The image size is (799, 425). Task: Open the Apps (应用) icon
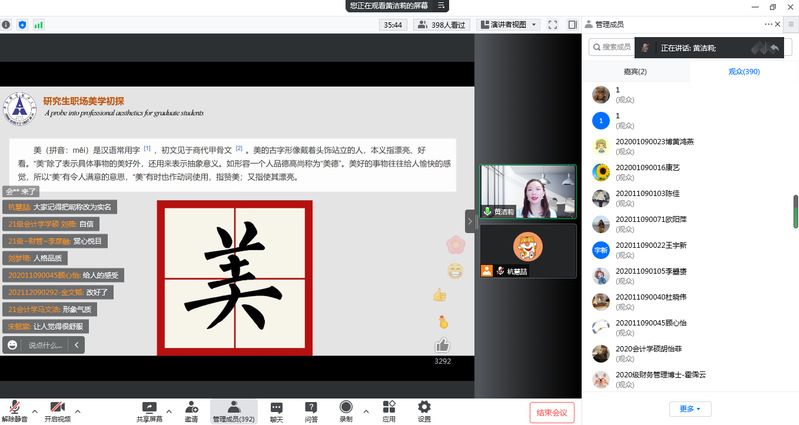tap(388, 407)
